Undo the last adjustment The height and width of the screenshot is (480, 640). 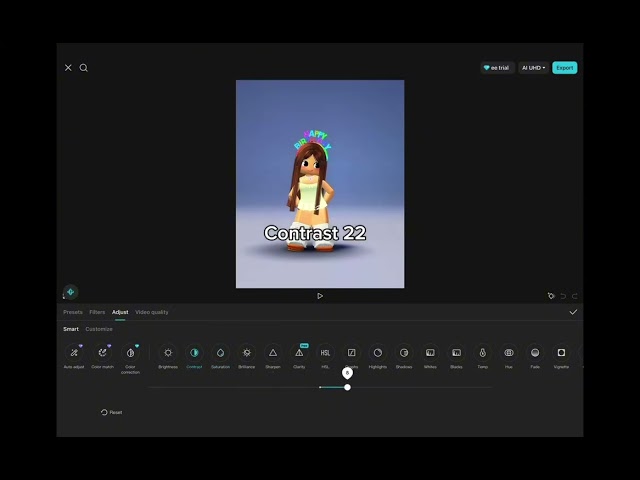pyautogui.click(x=563, y=296)
